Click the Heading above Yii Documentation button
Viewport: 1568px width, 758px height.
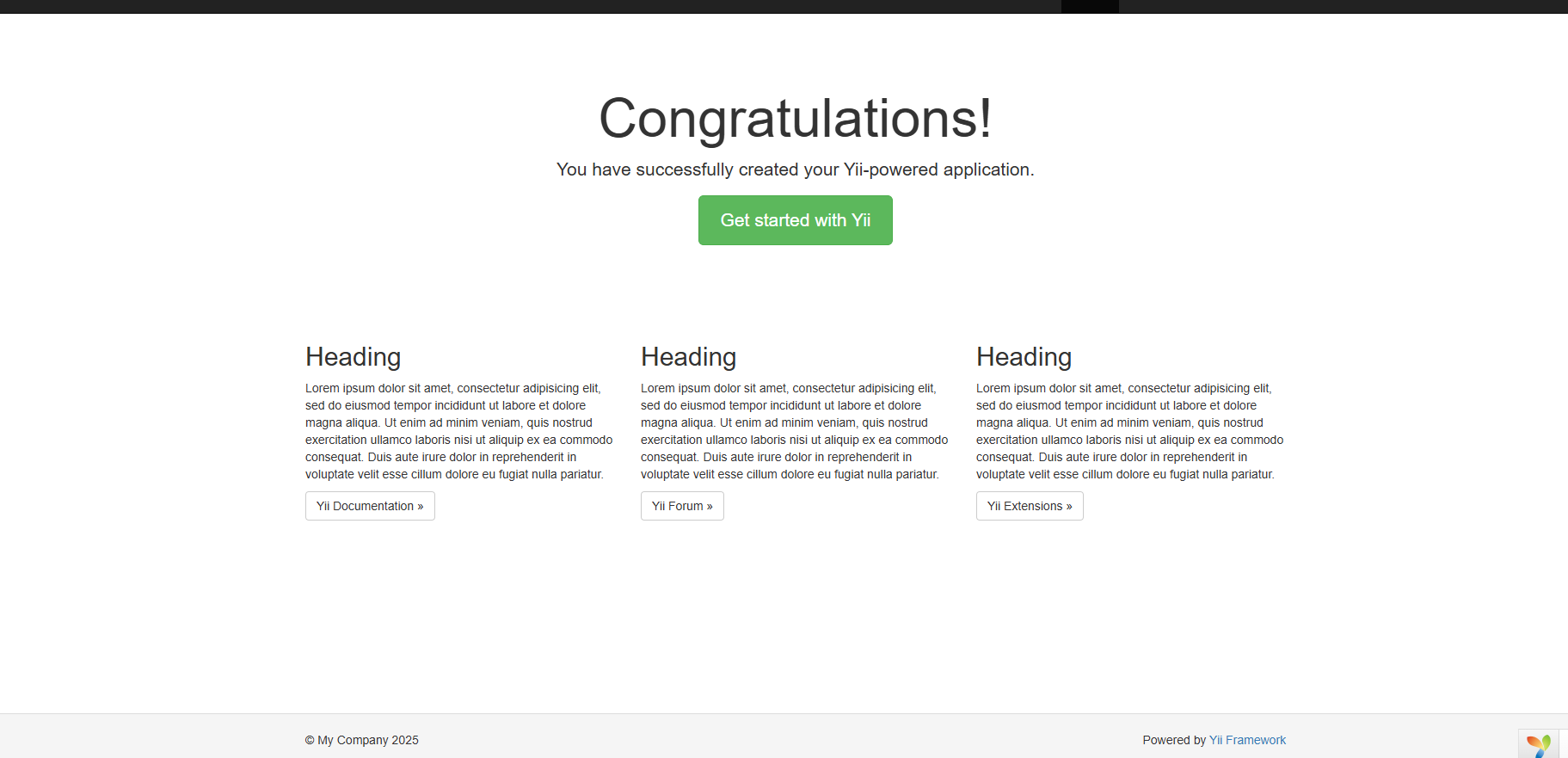point(353,357)
